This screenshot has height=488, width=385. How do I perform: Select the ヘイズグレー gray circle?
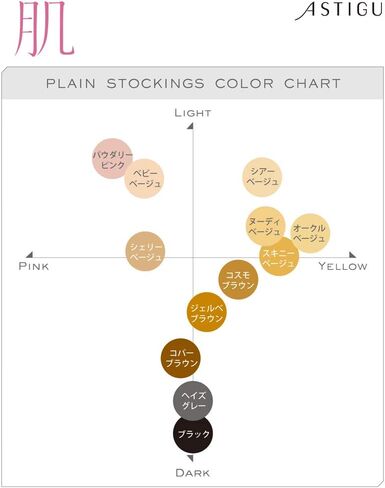click(193, 401)
